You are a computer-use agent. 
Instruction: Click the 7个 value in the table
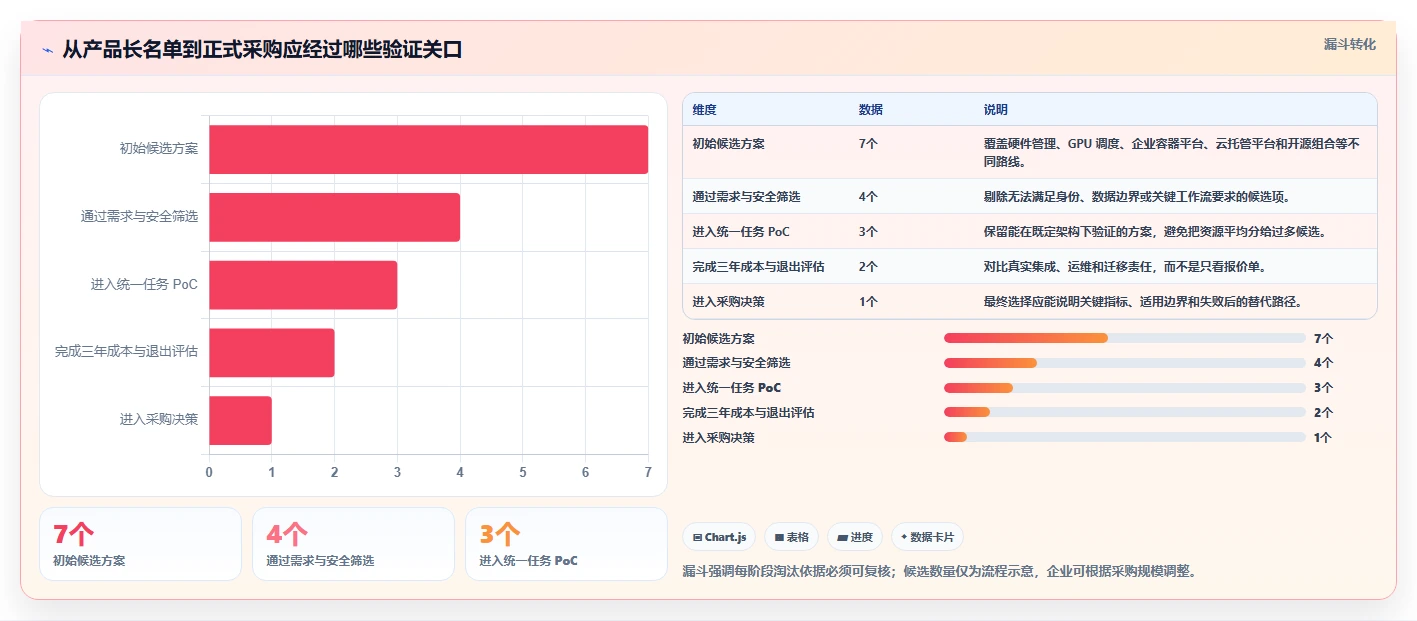coord(868,144)
